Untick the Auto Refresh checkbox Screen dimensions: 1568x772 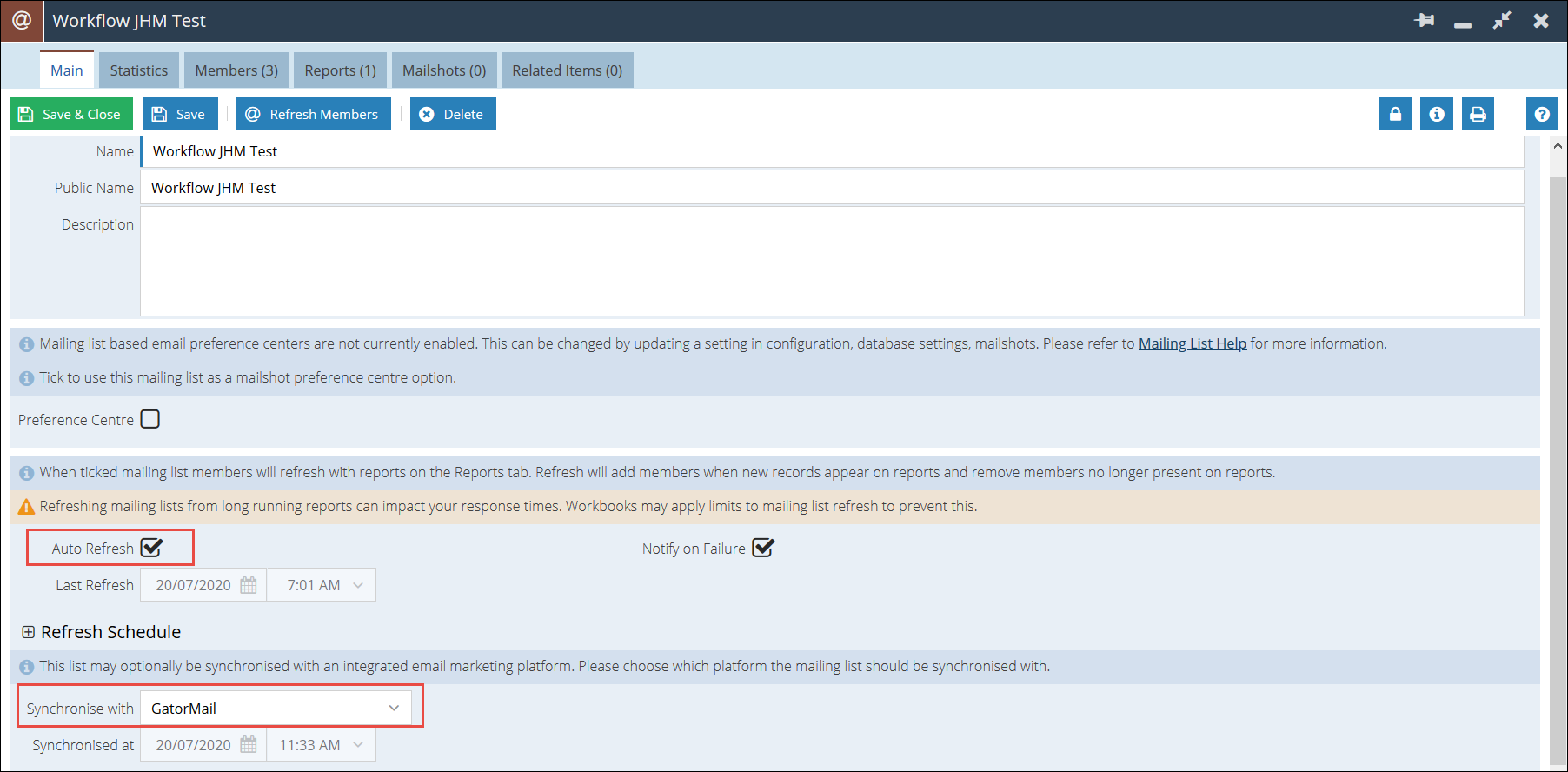(151, 548)
